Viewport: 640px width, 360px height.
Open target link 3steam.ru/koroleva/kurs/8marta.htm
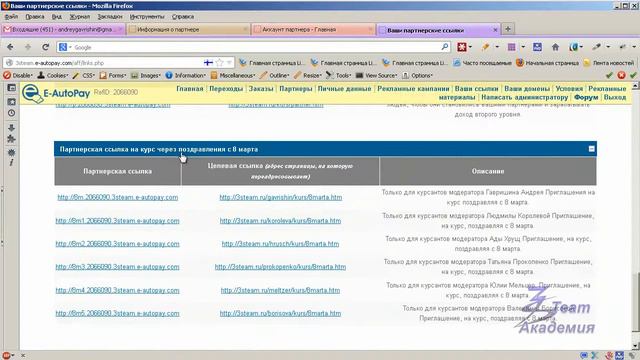coord(280,220)
